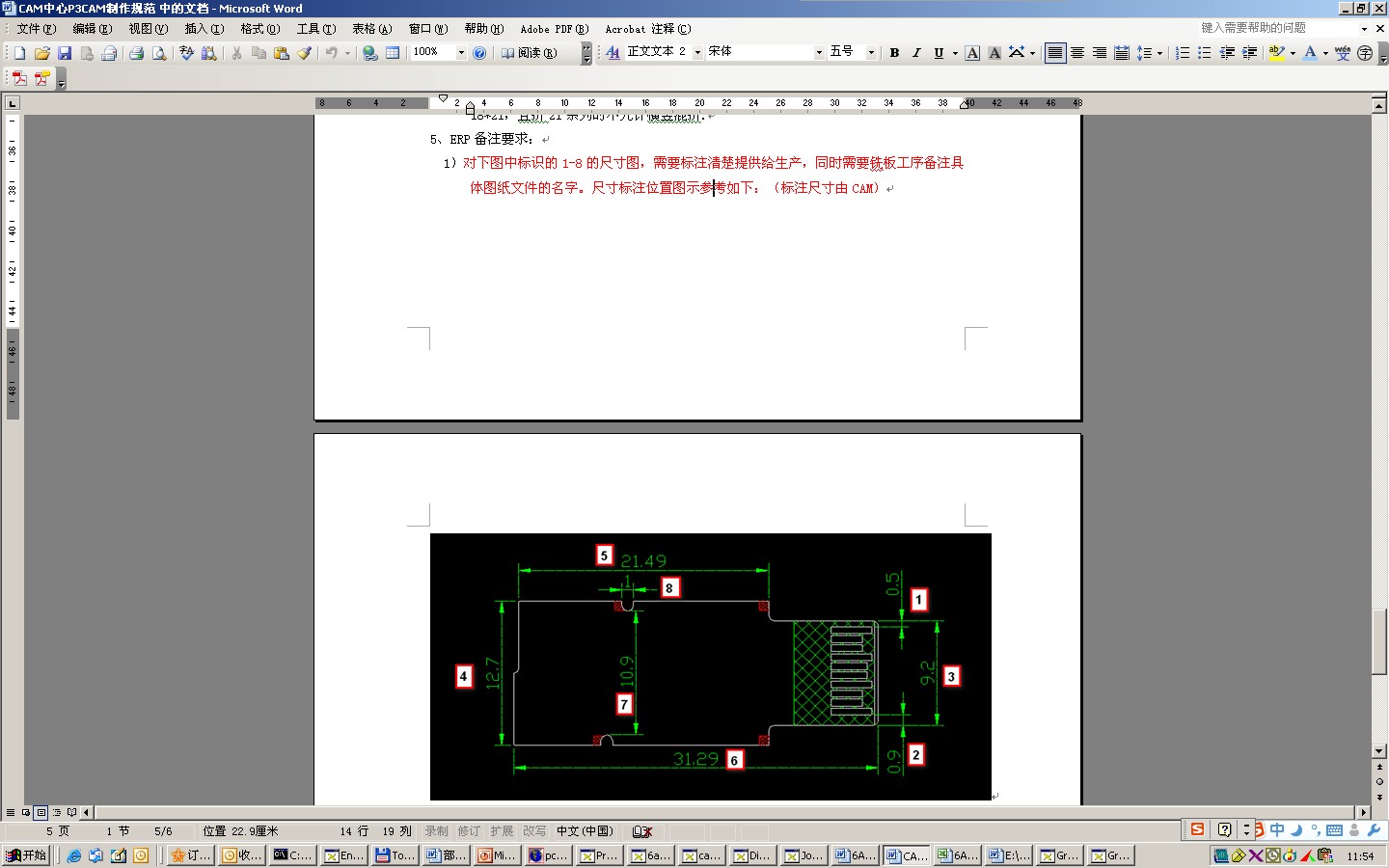The image size is (1389, 868).
Task: Open the 视图(V) menu
Action: (149, 29)
